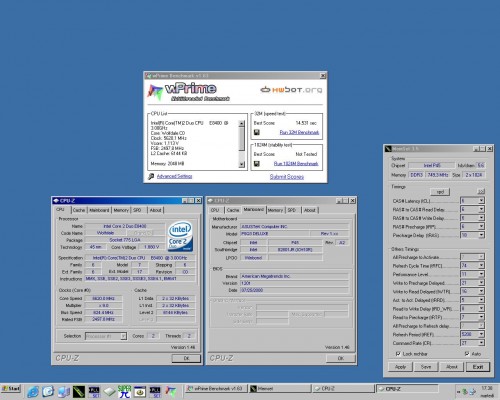The height and width of the screenshot is (400, 500).
Task: Click the About button in MemSet
Action: tap(452, 367)
